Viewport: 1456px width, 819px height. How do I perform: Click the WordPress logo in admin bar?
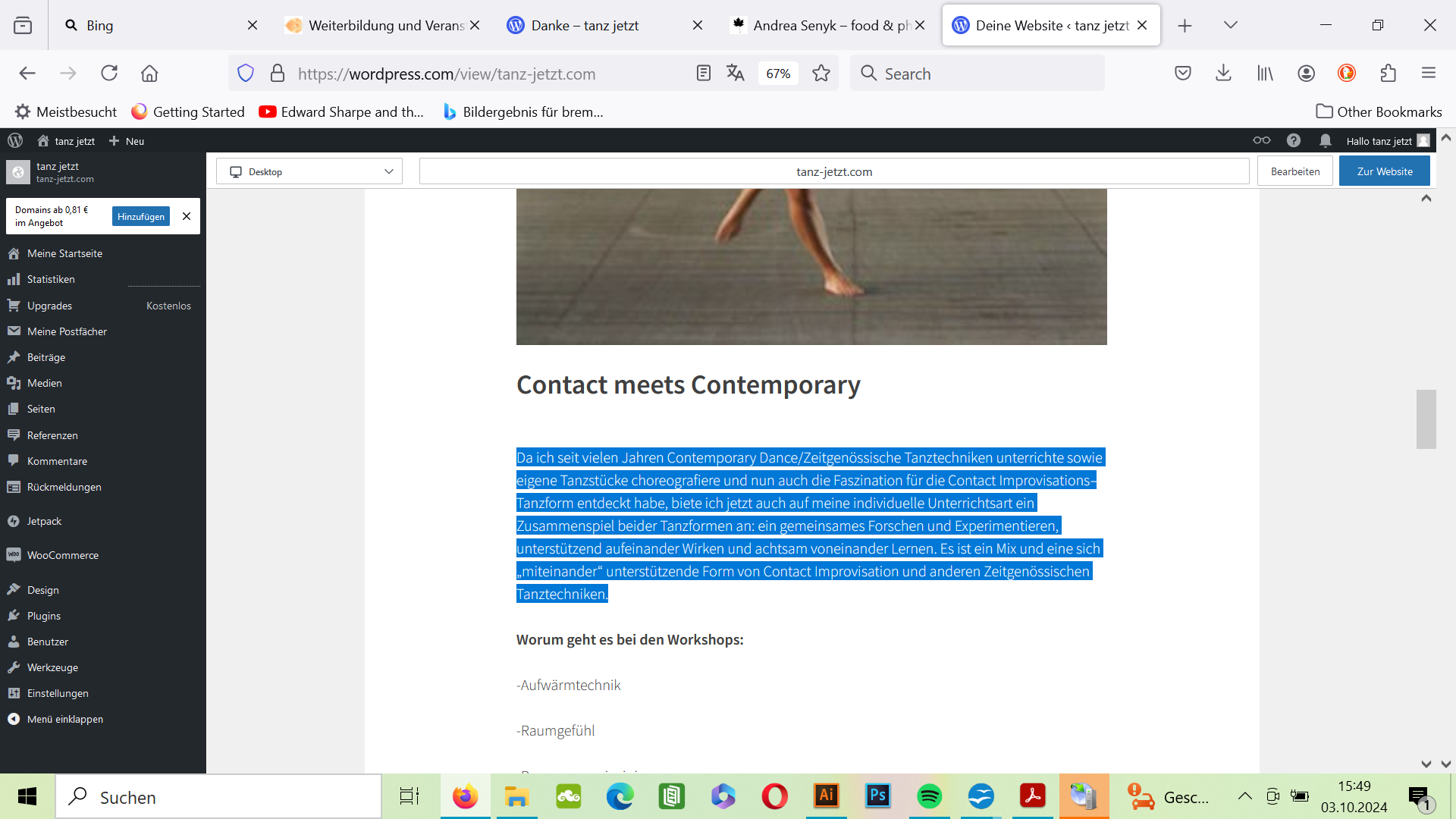point(15,140)
